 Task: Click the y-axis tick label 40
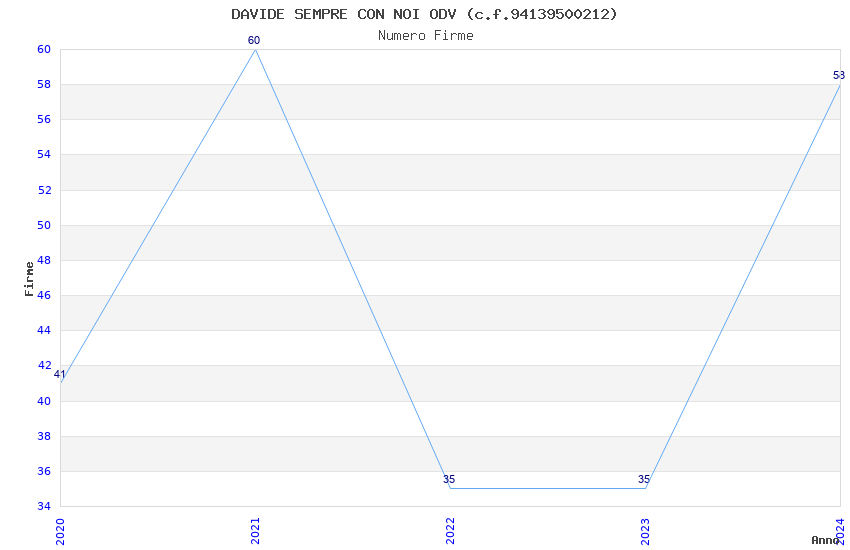click(44, 401)
